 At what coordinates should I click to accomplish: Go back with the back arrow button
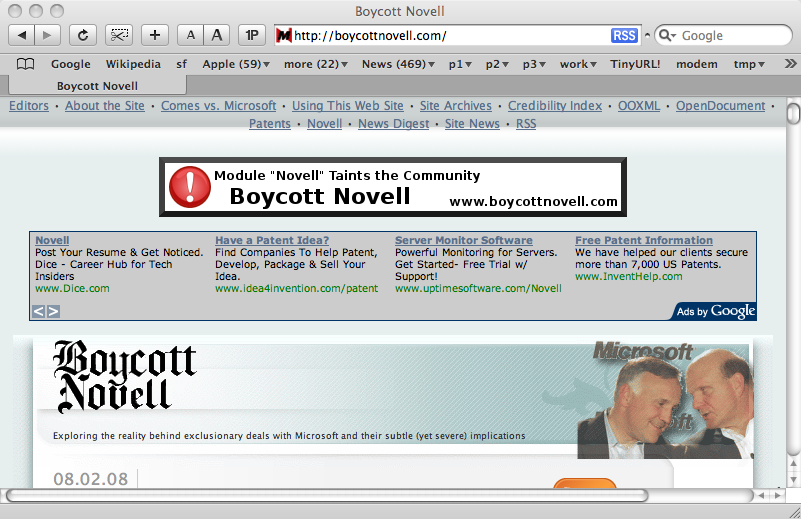(22, 35)
